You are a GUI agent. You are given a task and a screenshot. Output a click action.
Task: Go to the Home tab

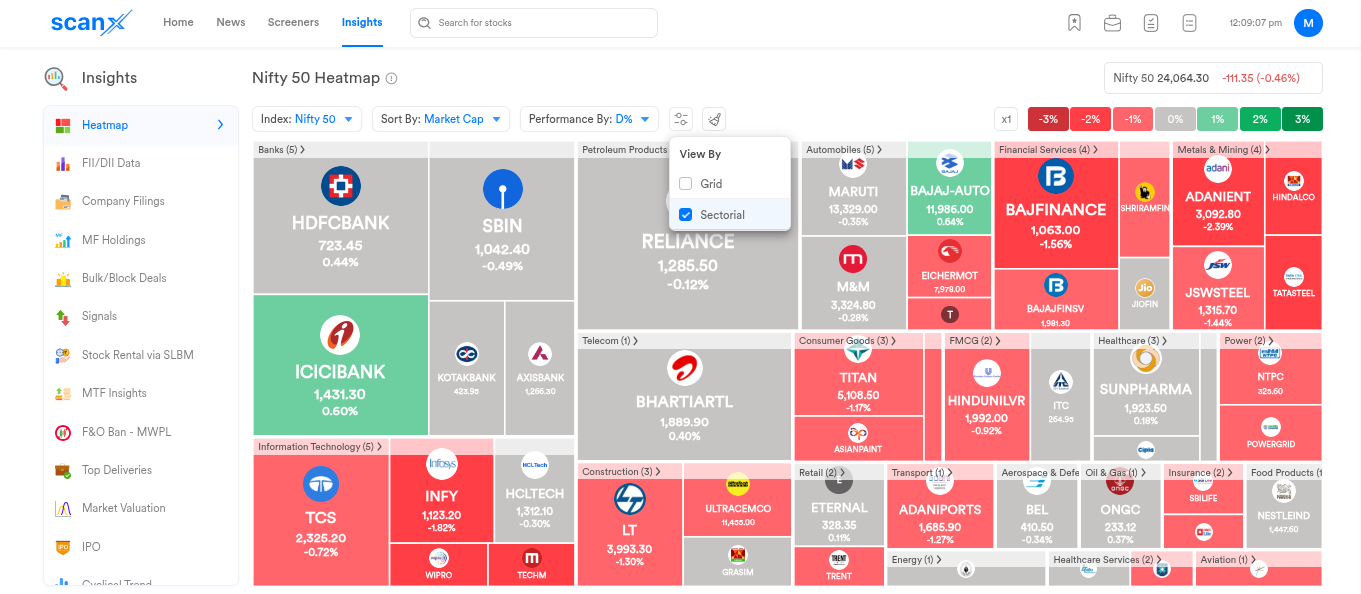178,22
